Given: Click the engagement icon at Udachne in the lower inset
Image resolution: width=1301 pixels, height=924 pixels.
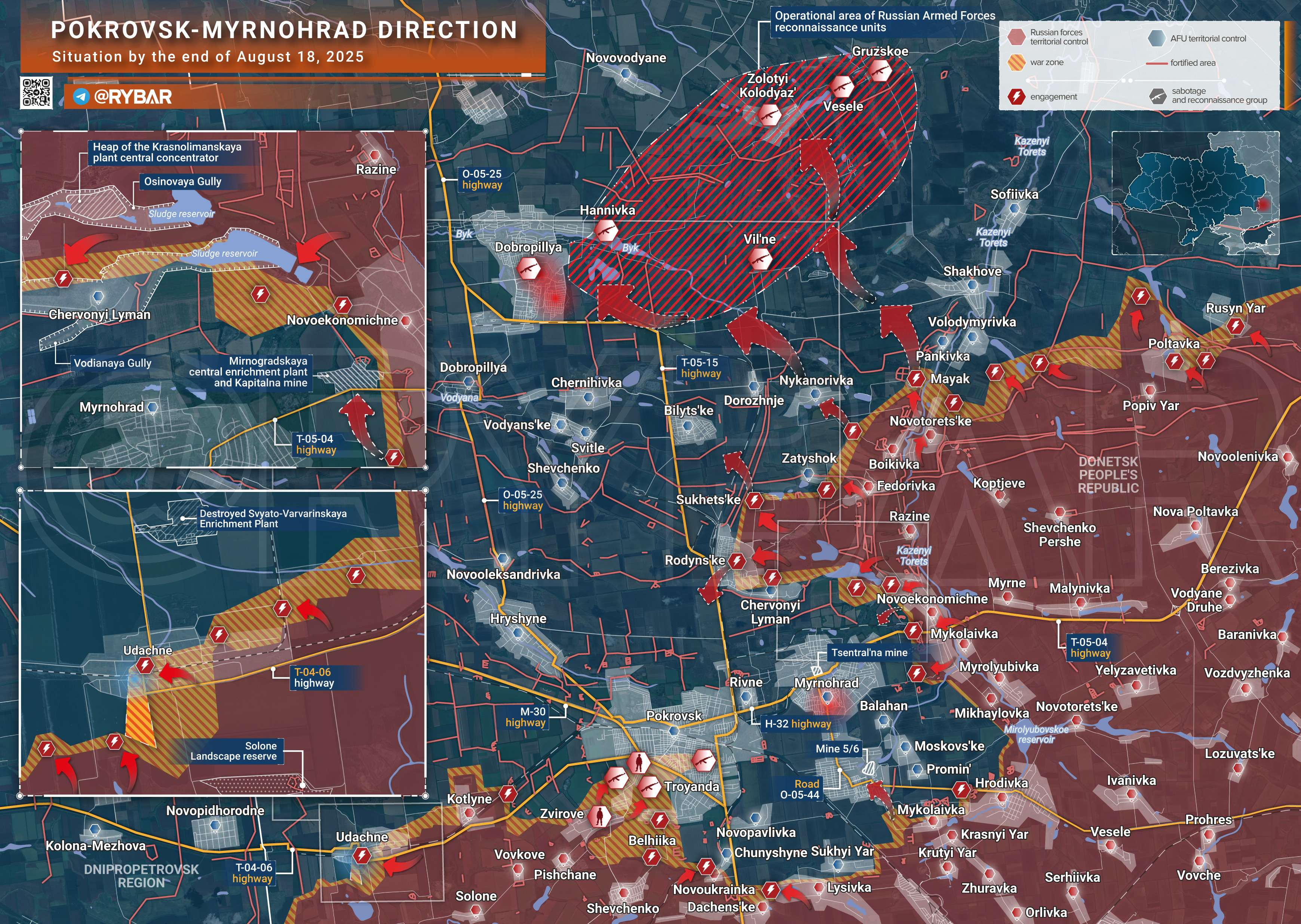Looking at the screenshot, I should [x=145, y=665].
